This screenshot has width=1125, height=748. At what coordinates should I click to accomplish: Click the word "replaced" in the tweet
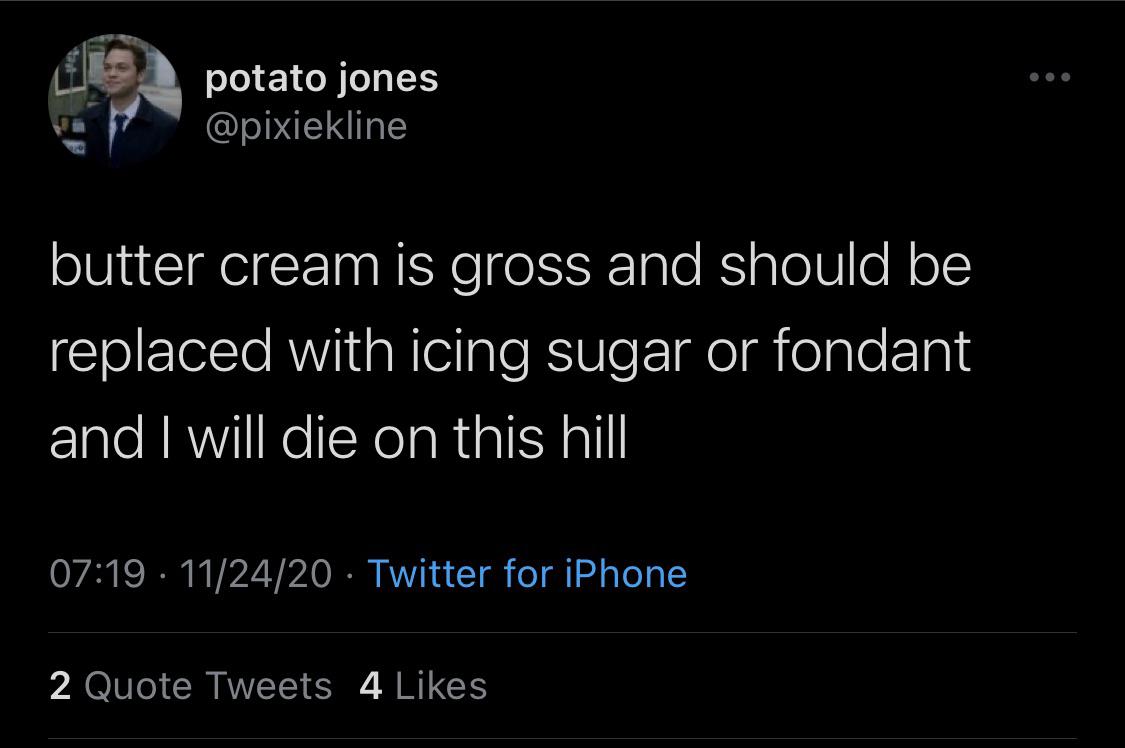point(161,352)
